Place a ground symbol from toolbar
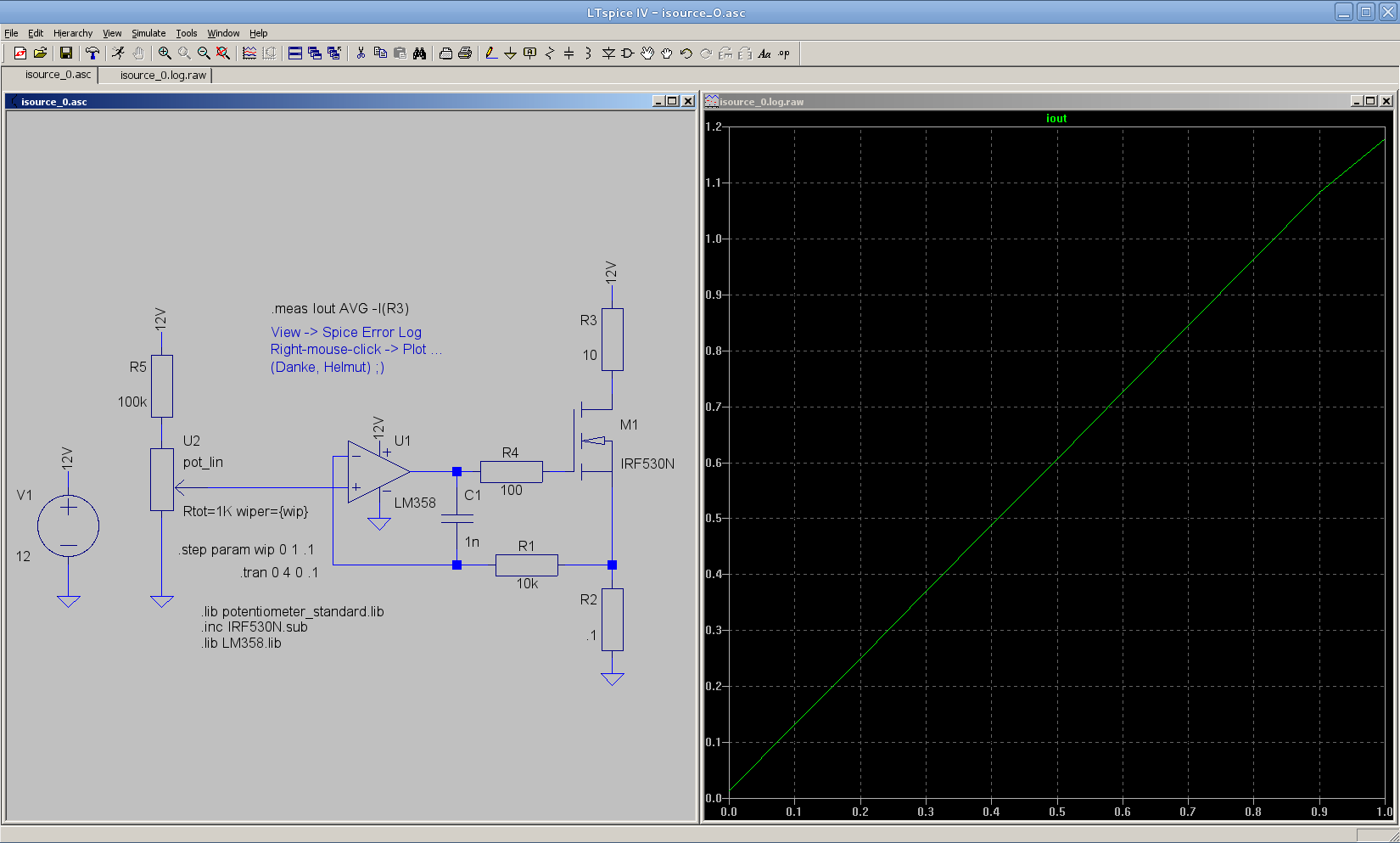The height and width of the screenshot is (843, 1400). click(x=510, y=53)
